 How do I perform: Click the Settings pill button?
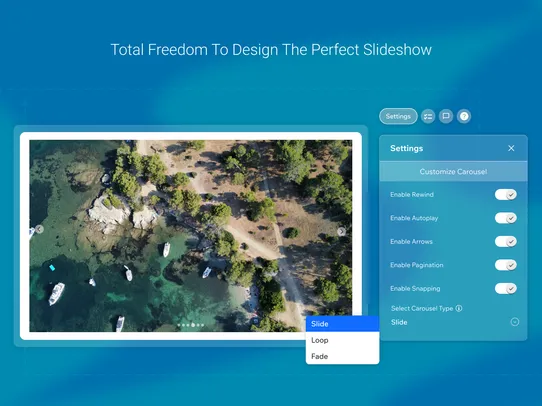398,116
